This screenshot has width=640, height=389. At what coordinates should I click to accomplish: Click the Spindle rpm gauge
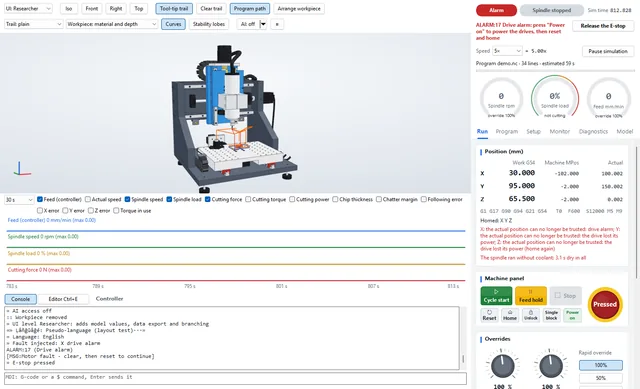501,98
